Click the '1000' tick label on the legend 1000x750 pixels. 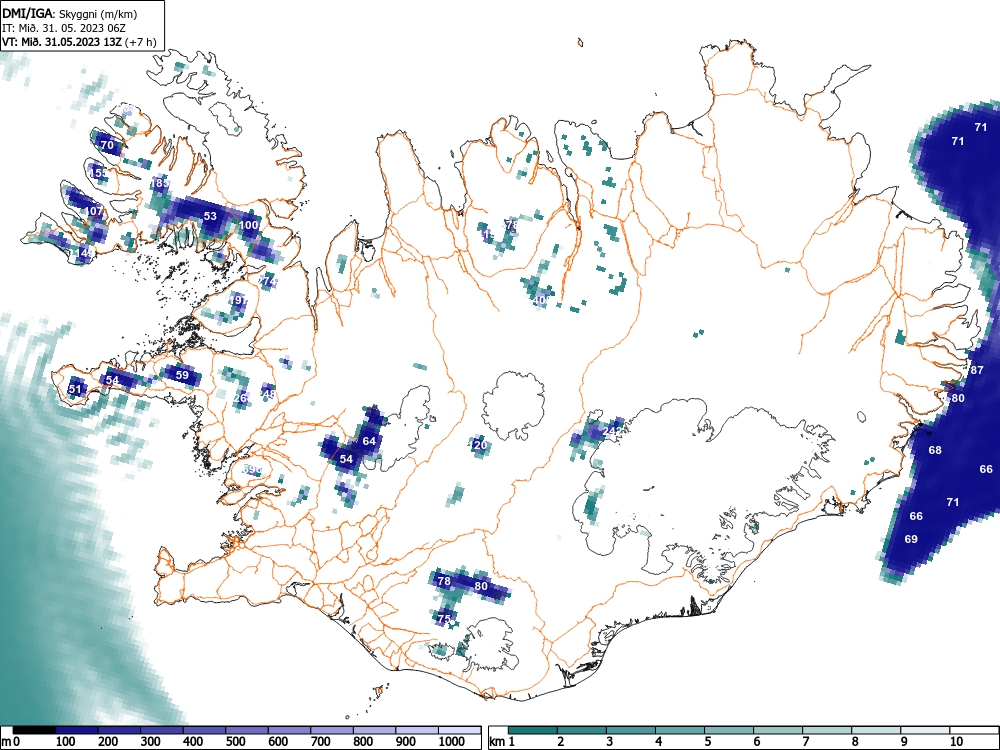point(452,742)
